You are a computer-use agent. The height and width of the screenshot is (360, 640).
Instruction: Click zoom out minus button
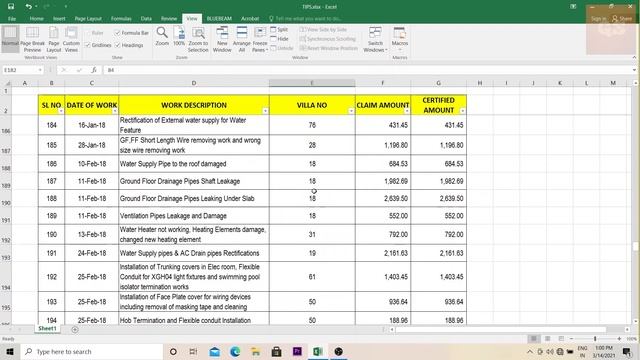[571, 339]
